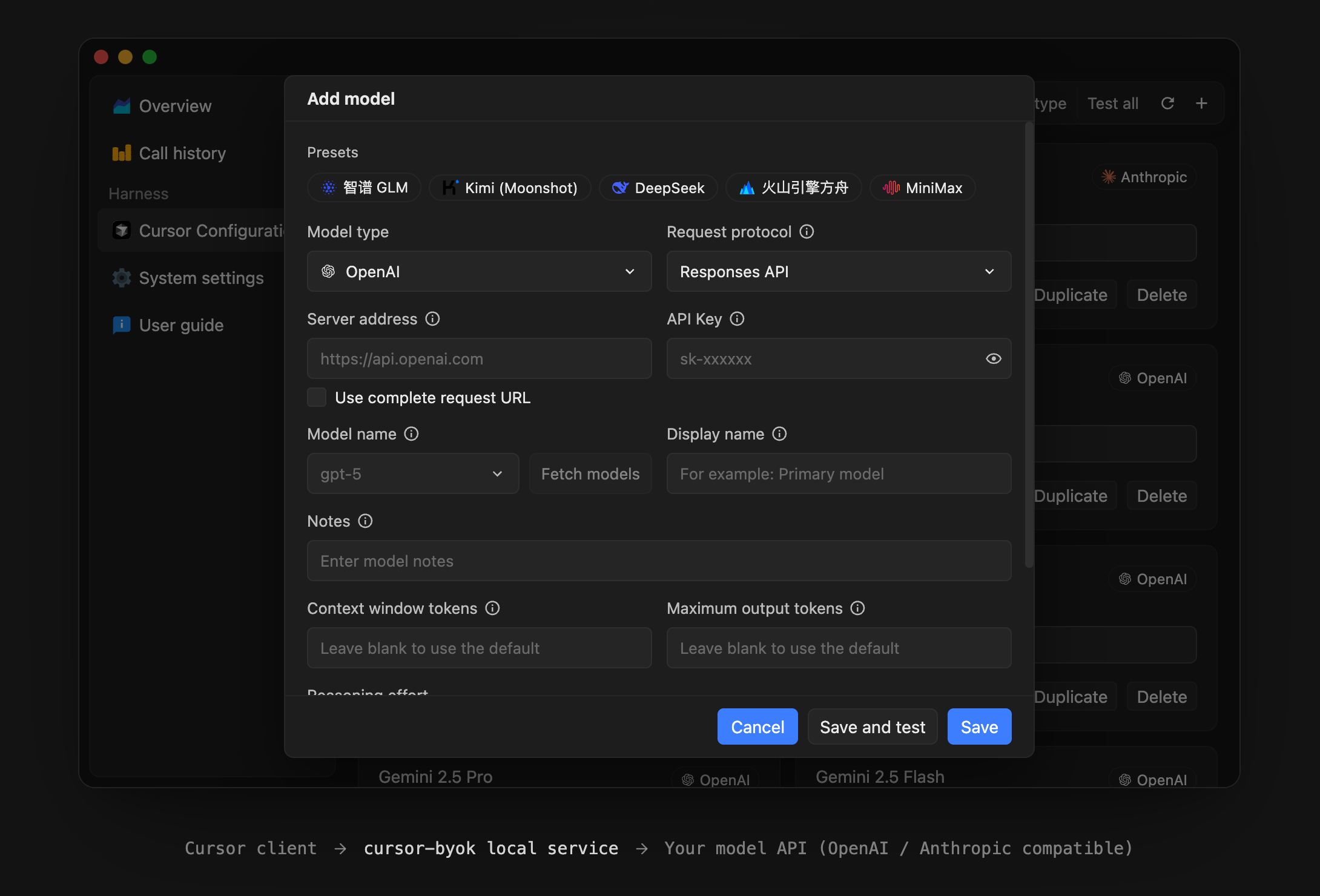Show info for Maximum output tokens

(857, 608)
